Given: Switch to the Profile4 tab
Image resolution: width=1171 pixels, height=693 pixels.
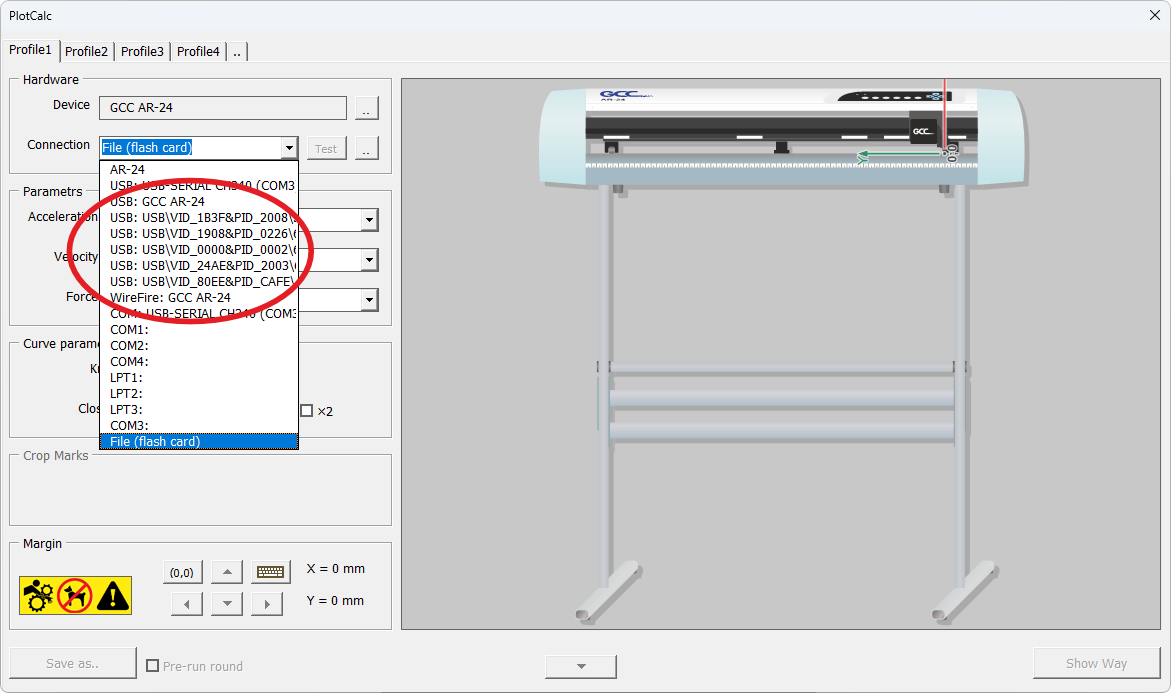Looking at the screenshot, I should pyautogui.click(x=198, y=52).
